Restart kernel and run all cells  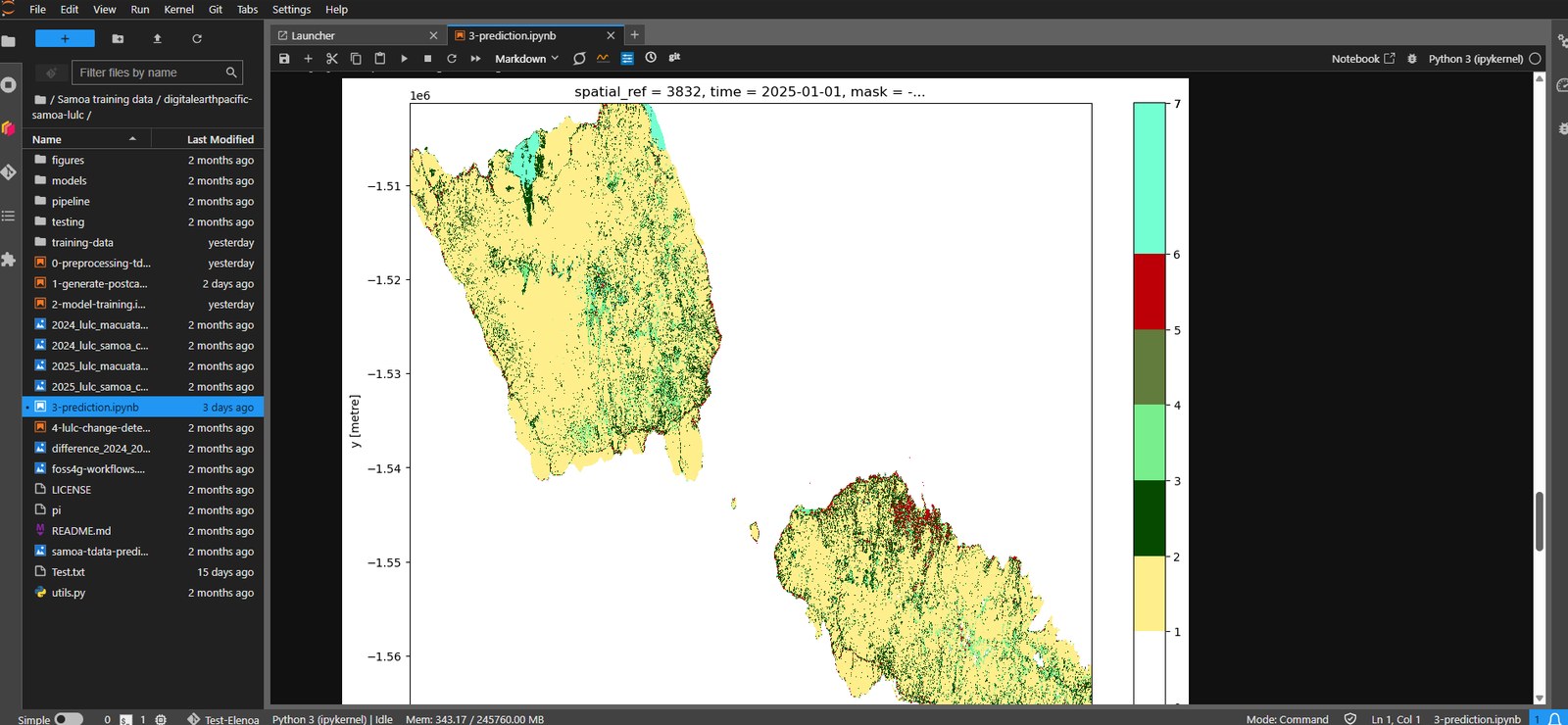(x=475, y=59)
